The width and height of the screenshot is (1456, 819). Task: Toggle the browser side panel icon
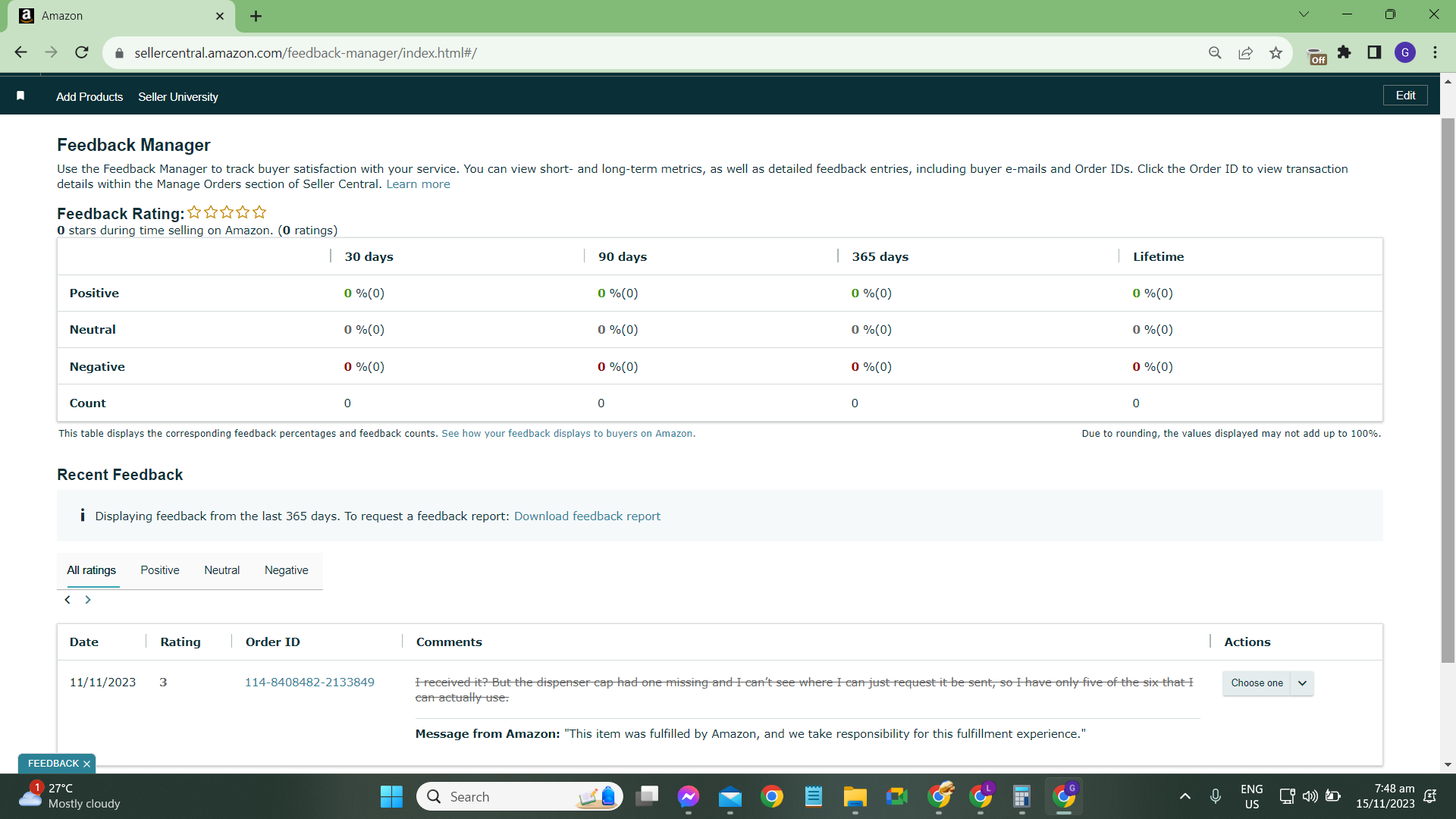tap(1374, 52)
